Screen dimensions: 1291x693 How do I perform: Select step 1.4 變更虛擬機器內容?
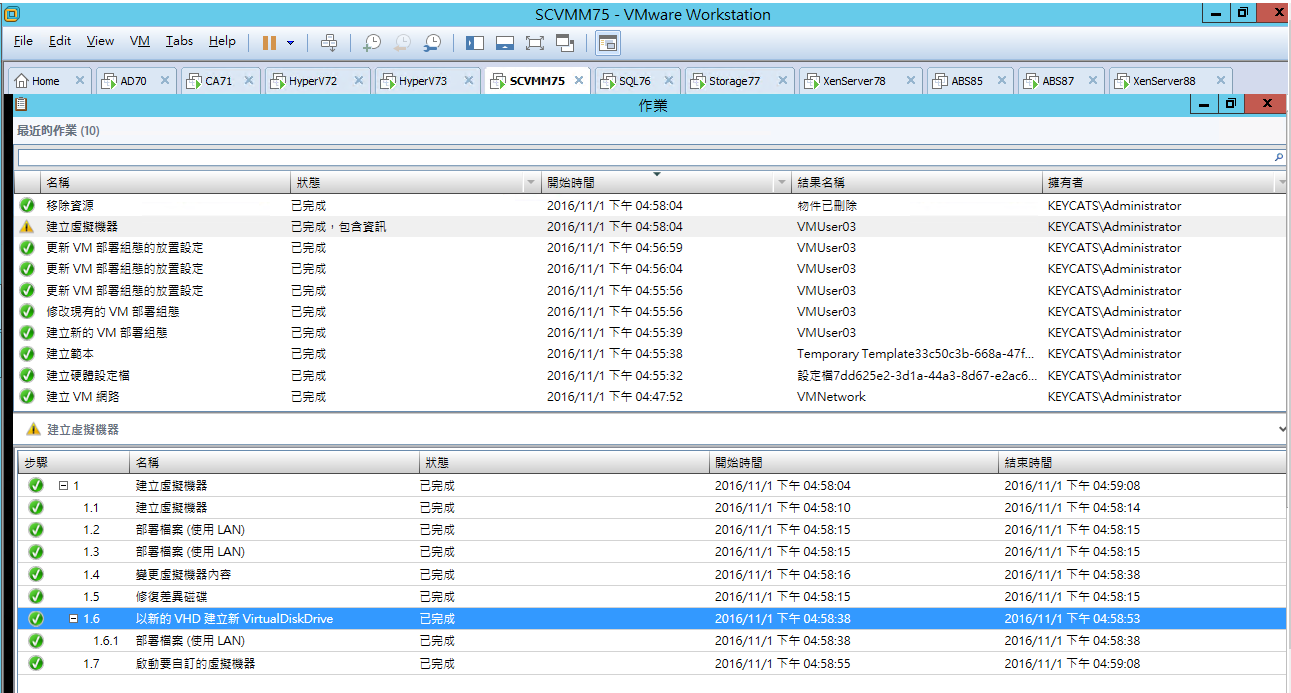pos(652,574)
